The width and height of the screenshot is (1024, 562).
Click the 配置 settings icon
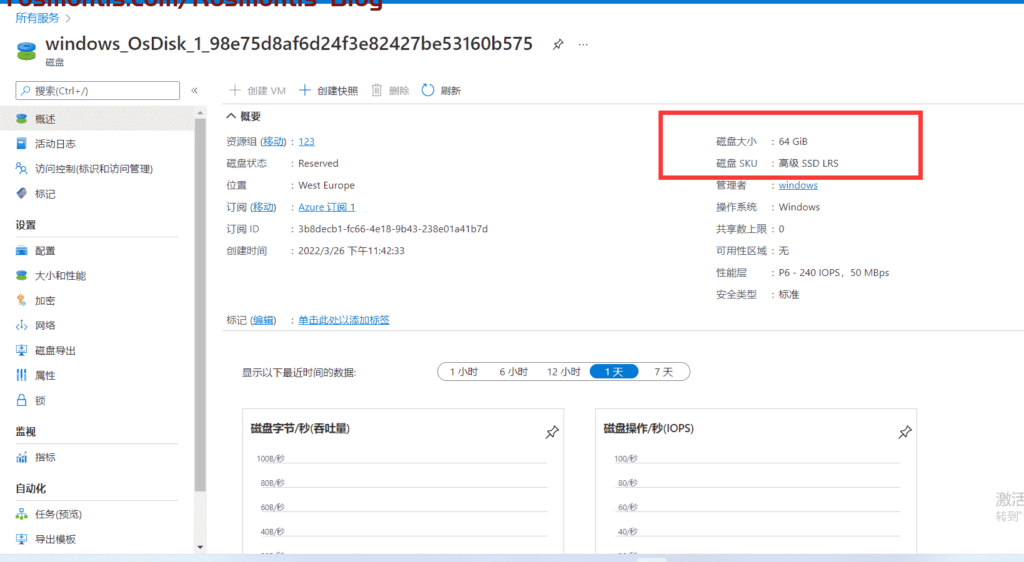[22, 251]
